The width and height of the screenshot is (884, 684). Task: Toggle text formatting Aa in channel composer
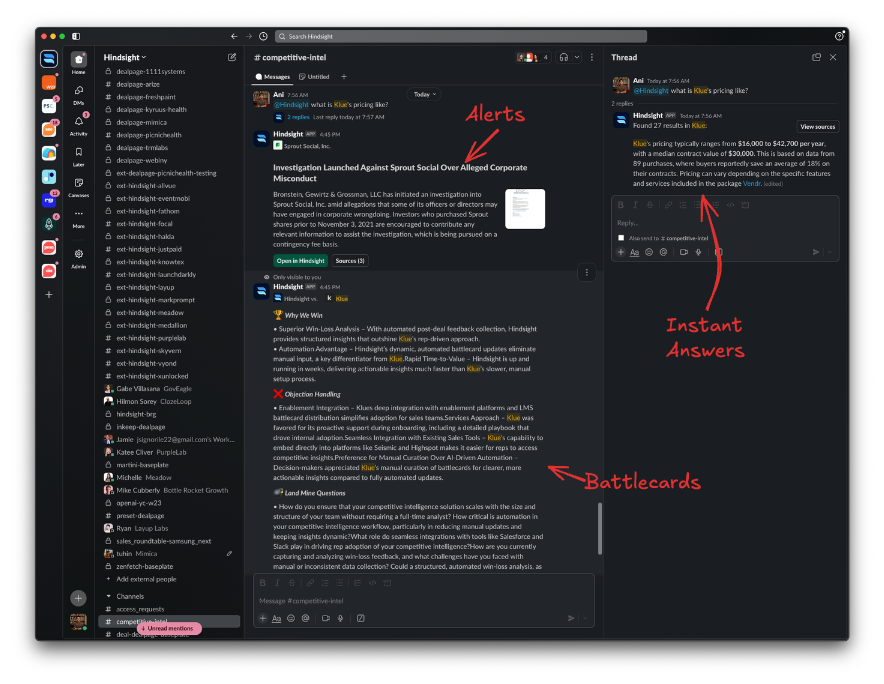276,618
